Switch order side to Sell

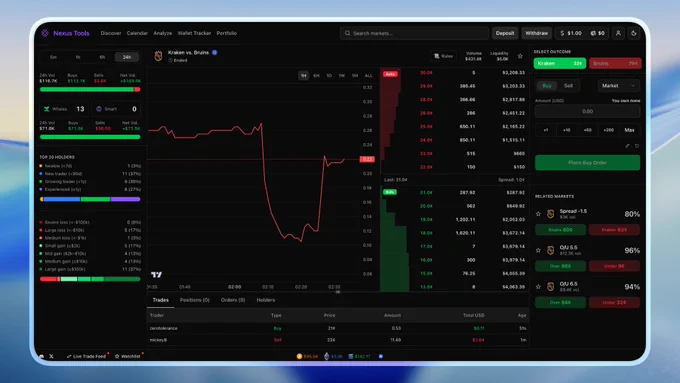[568, 86]
